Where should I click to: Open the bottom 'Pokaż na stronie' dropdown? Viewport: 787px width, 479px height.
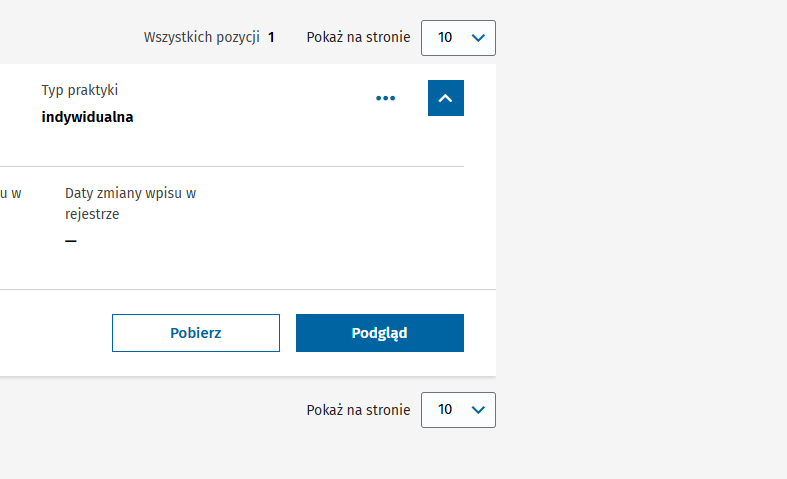[458, 410]
